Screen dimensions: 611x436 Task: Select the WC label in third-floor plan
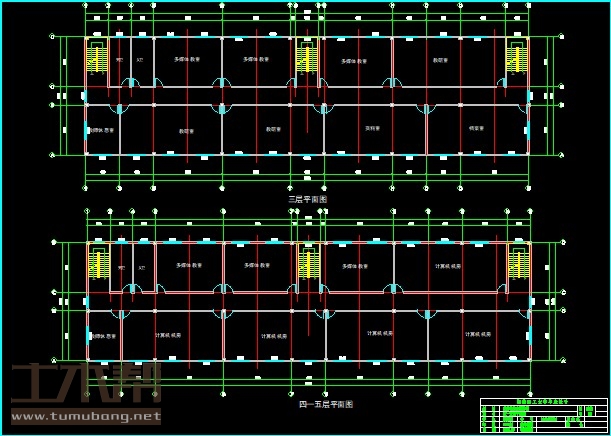(120, 61)
